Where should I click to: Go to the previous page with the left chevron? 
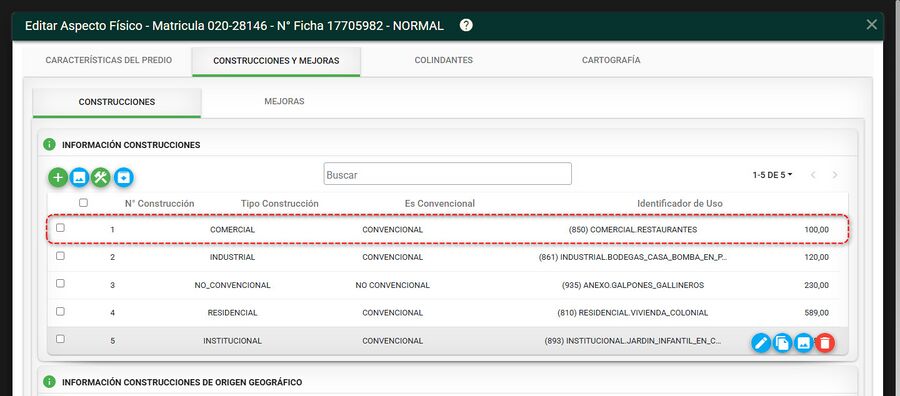(x=813, y=175)
